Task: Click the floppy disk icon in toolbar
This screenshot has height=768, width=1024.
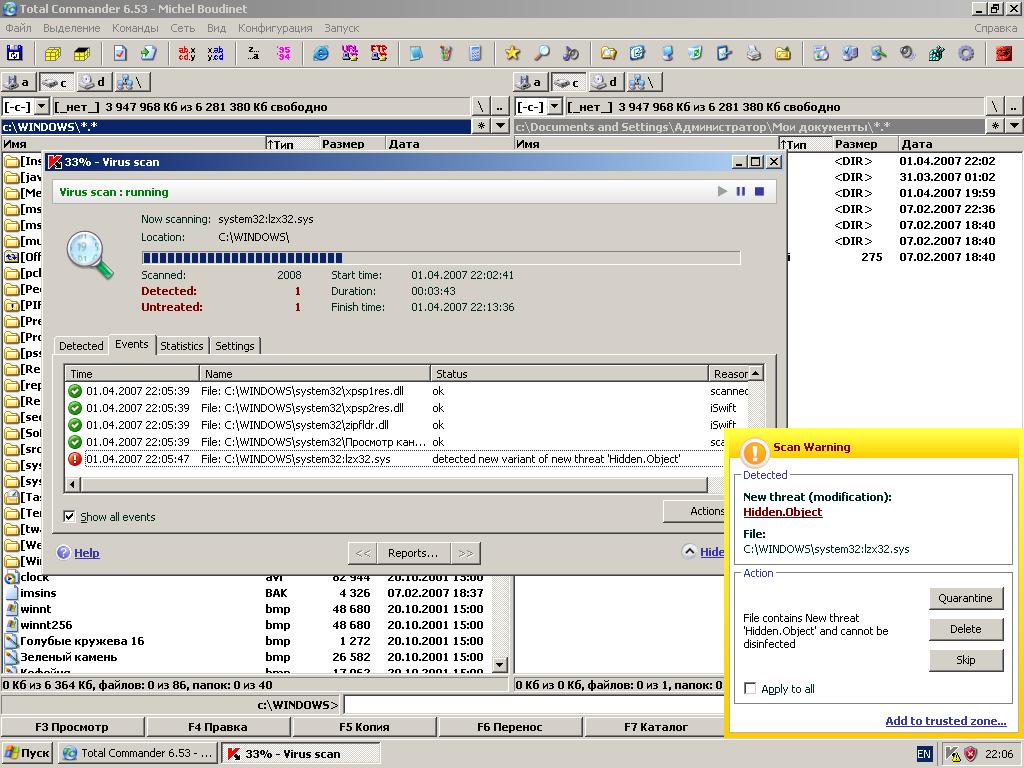Action: pos(14,53)
